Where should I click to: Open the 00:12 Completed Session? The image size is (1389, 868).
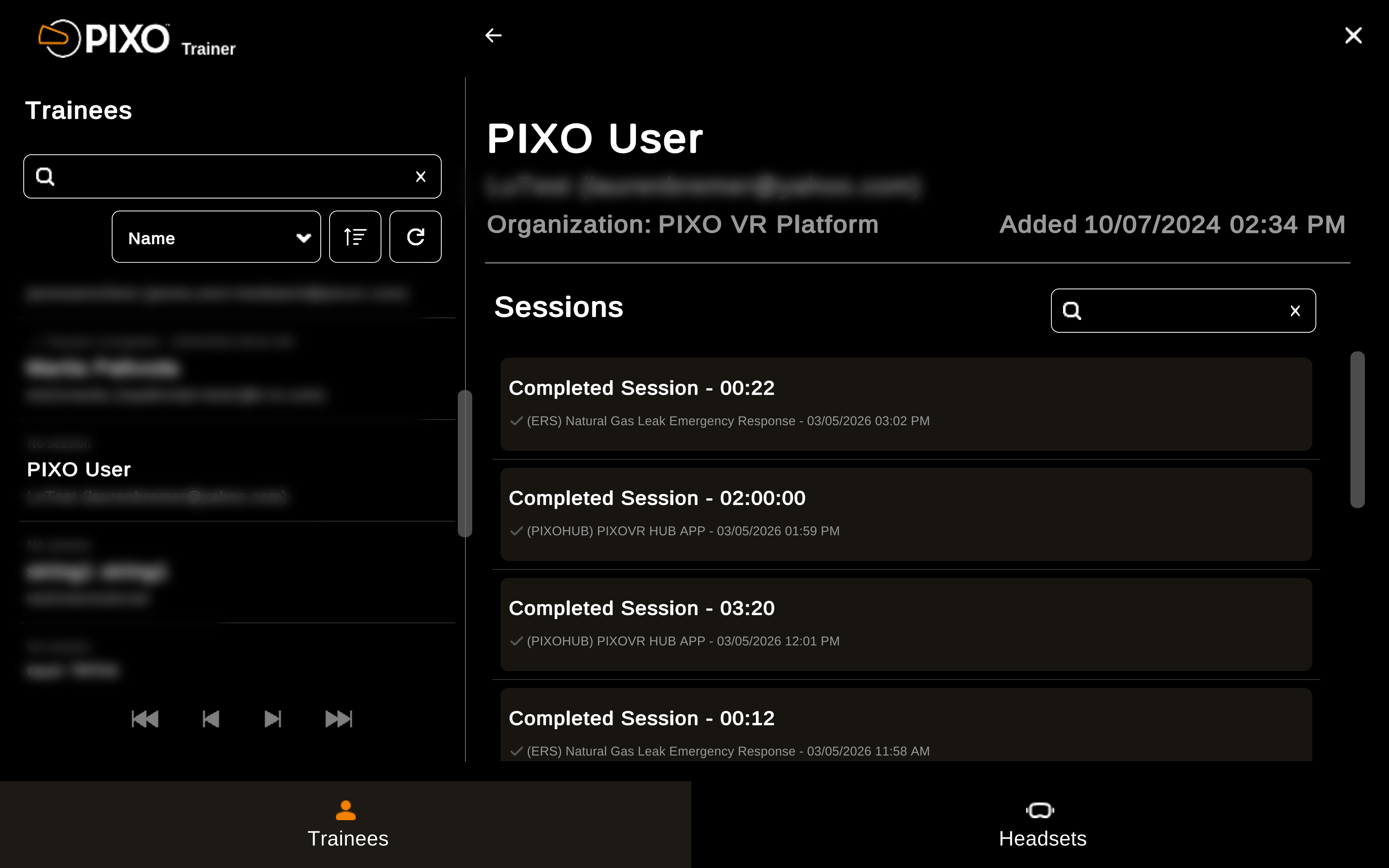tap(905, 726)
